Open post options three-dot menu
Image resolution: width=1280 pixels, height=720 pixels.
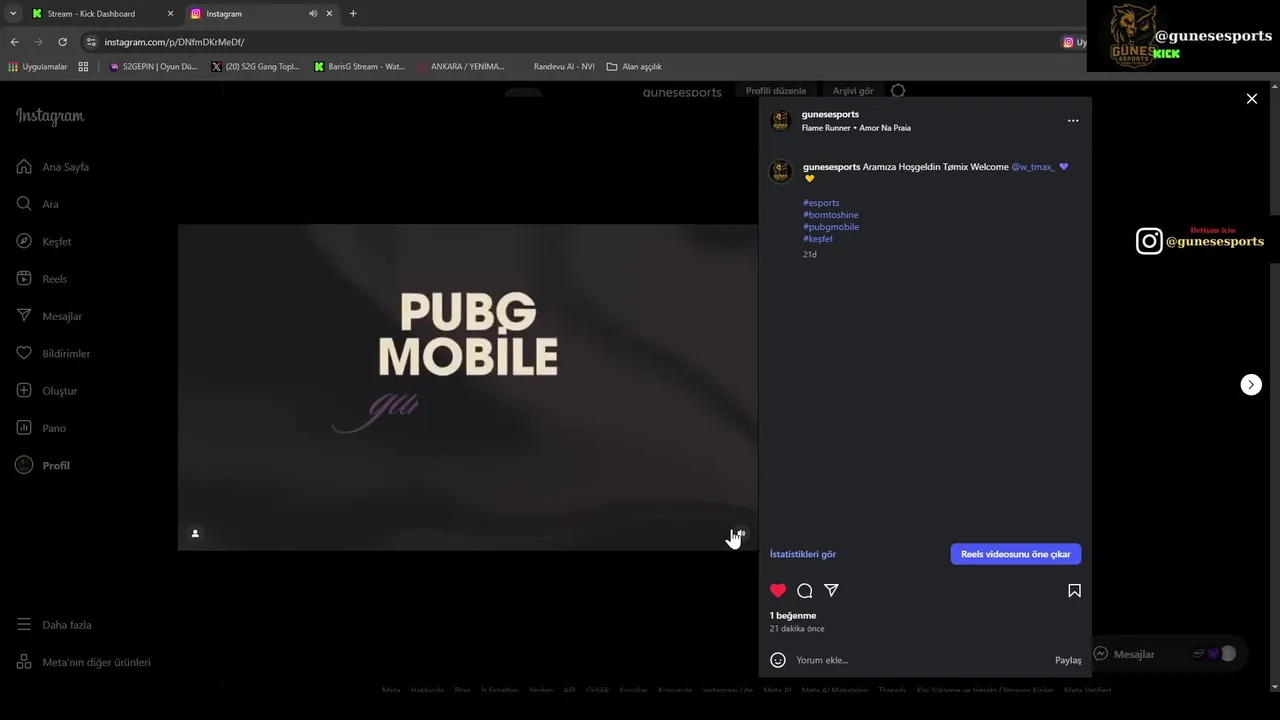tap(1073, 121)
